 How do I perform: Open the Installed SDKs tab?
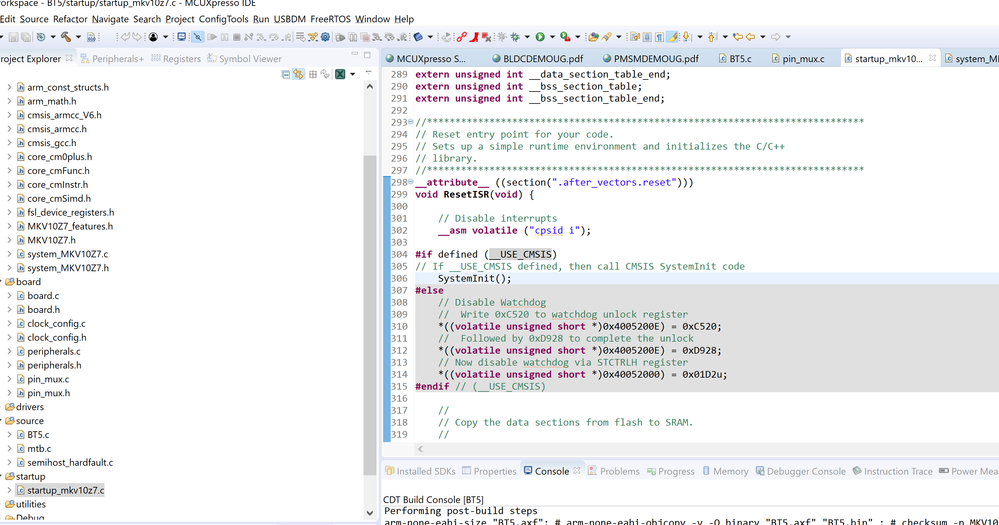tap(420, 471)
